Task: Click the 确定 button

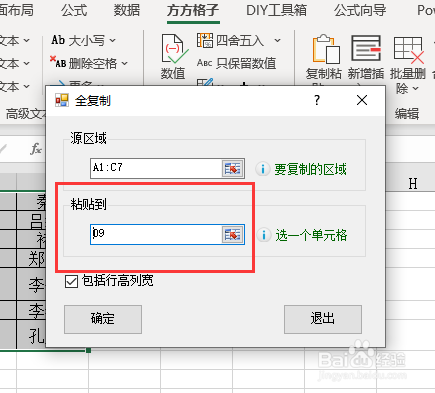Action: 103,319
